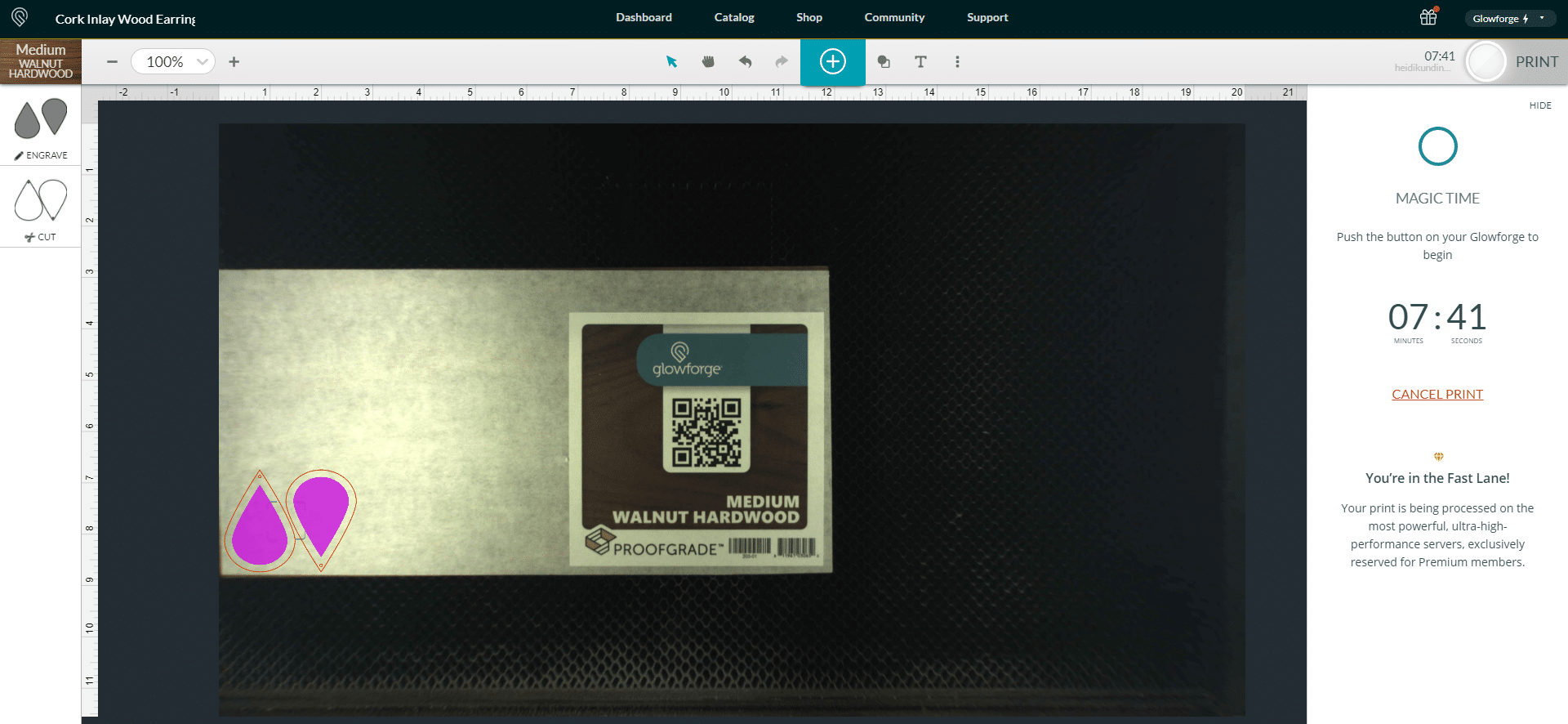Image resolution: width=1568 pixels, height=724 pixels.
Task: Select the Cut step thumbnail
Action: [41, 200]
